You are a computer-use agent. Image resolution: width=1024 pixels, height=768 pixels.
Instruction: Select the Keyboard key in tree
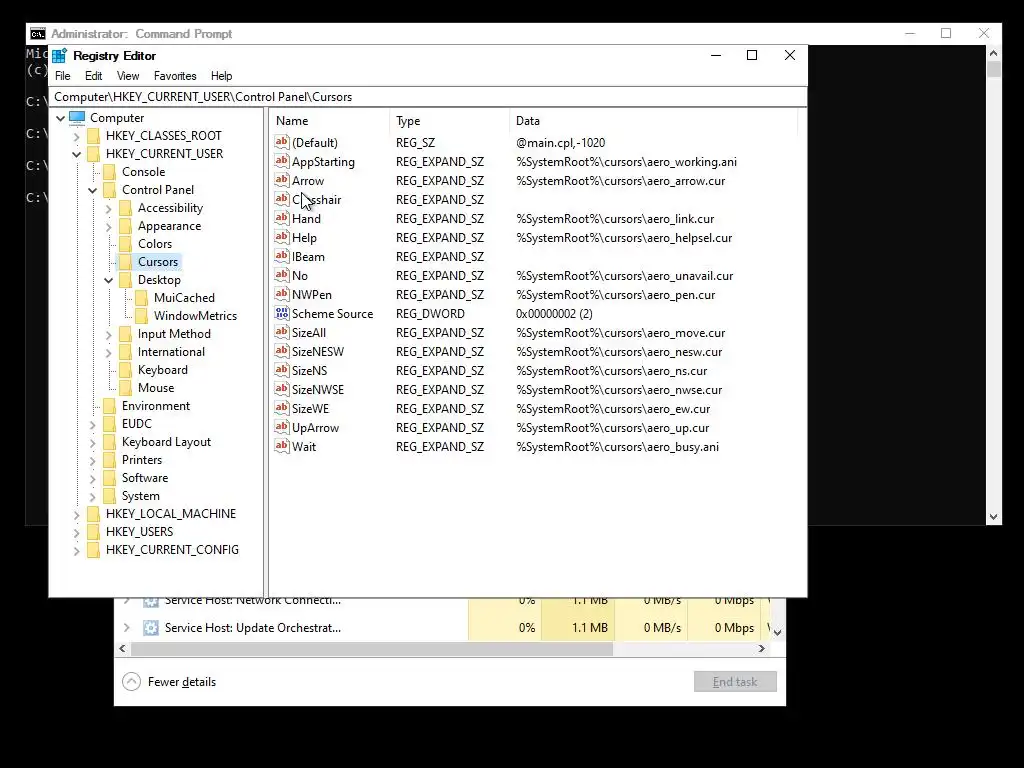click(x=163, y=370)
